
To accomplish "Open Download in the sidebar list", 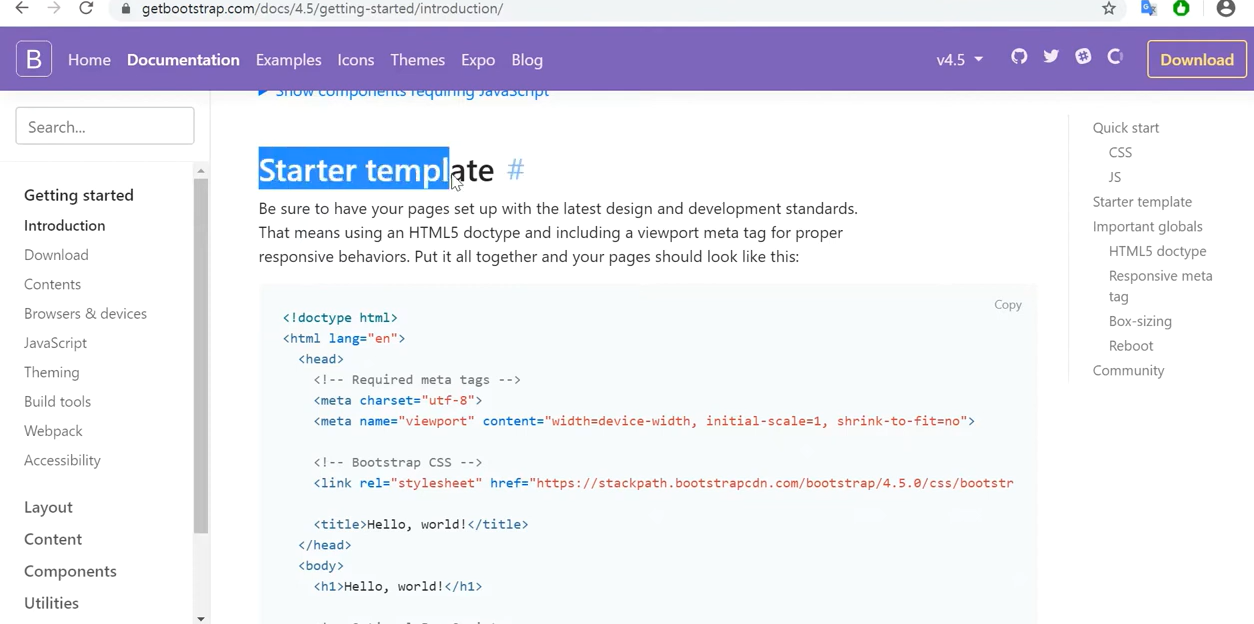I will (56, 255).
